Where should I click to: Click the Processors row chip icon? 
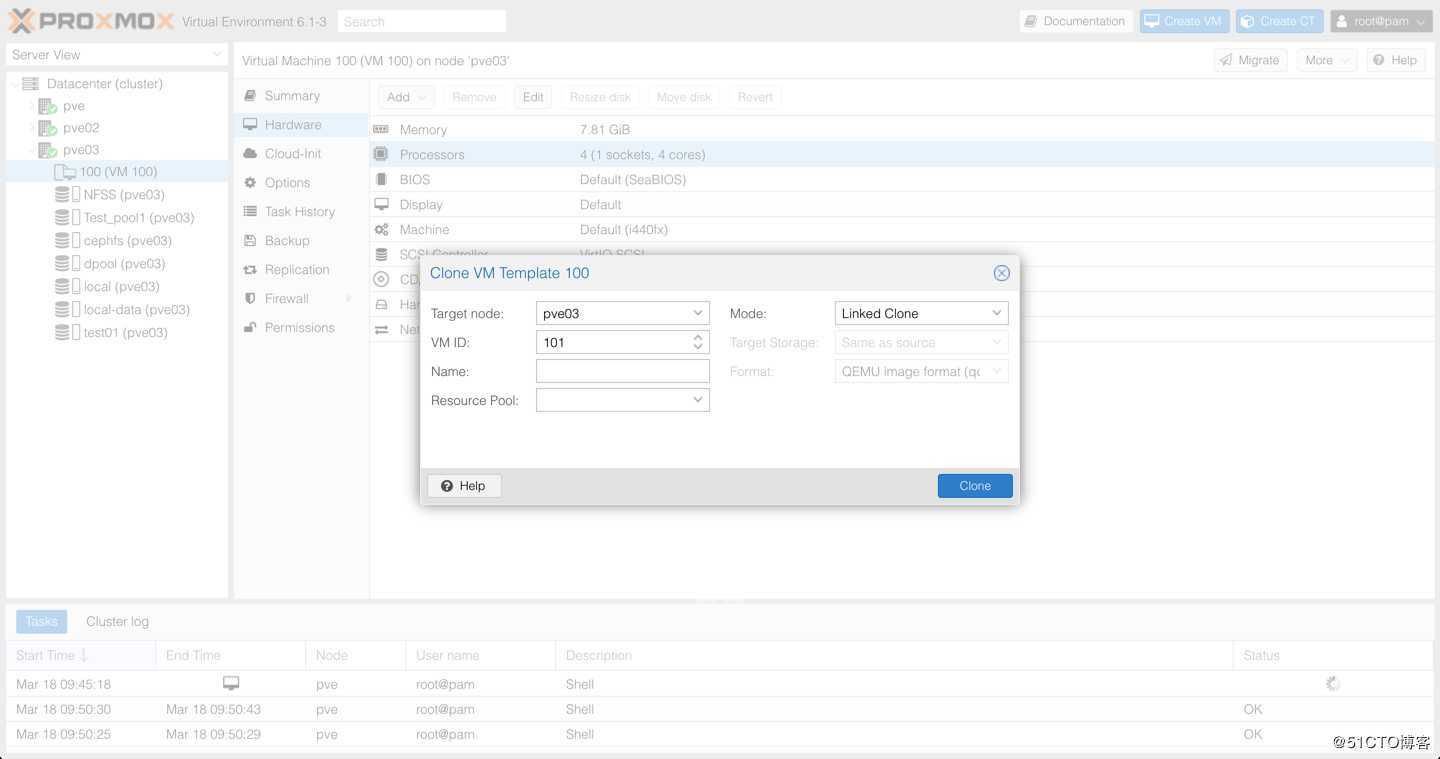381,155
